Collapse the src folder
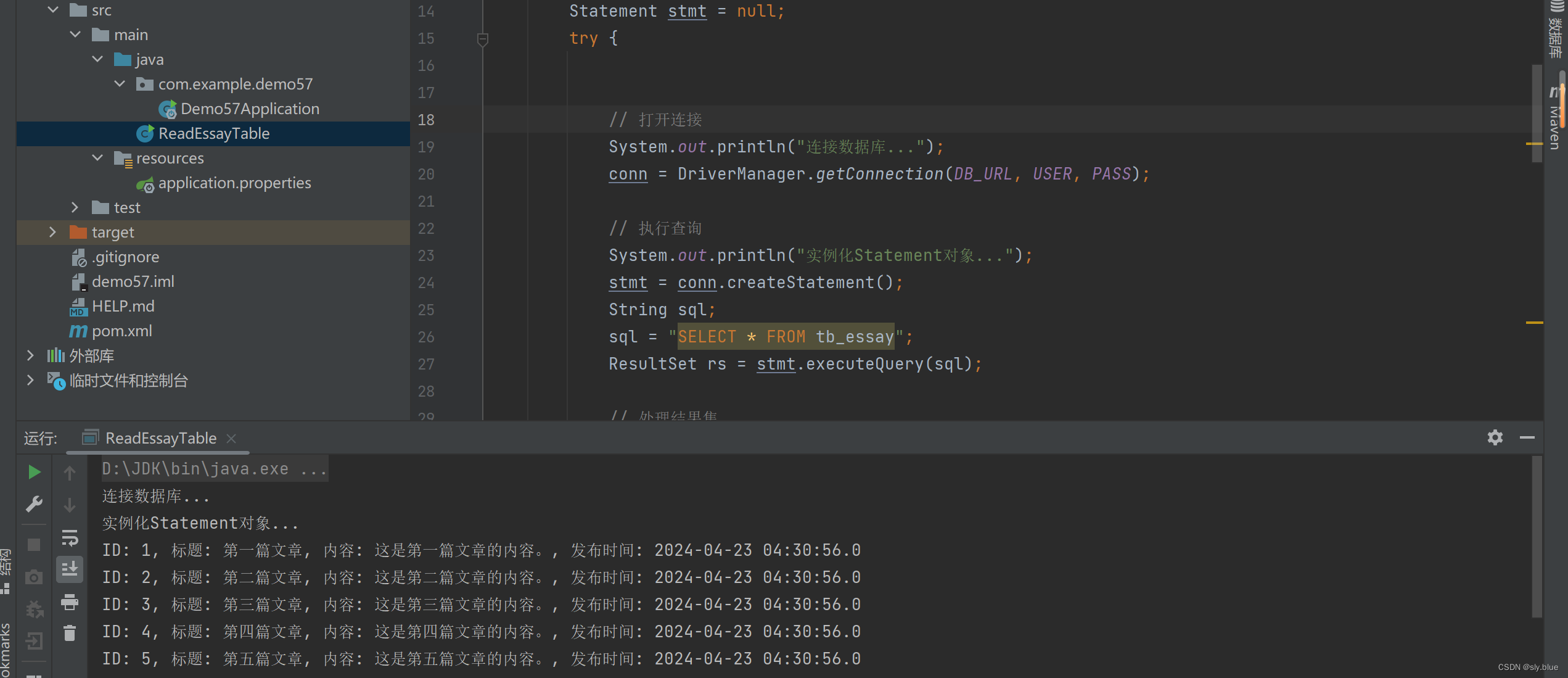1568x678 pixels. [53, 10]
